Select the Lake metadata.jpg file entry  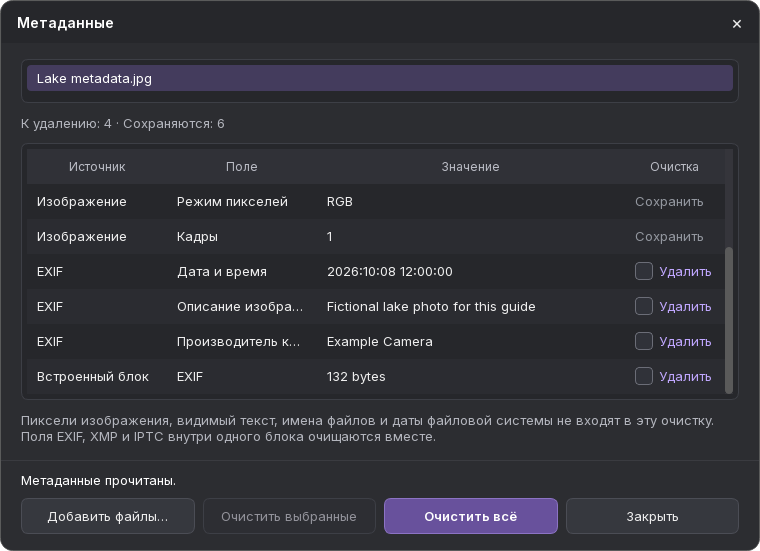tap(380, 79)
